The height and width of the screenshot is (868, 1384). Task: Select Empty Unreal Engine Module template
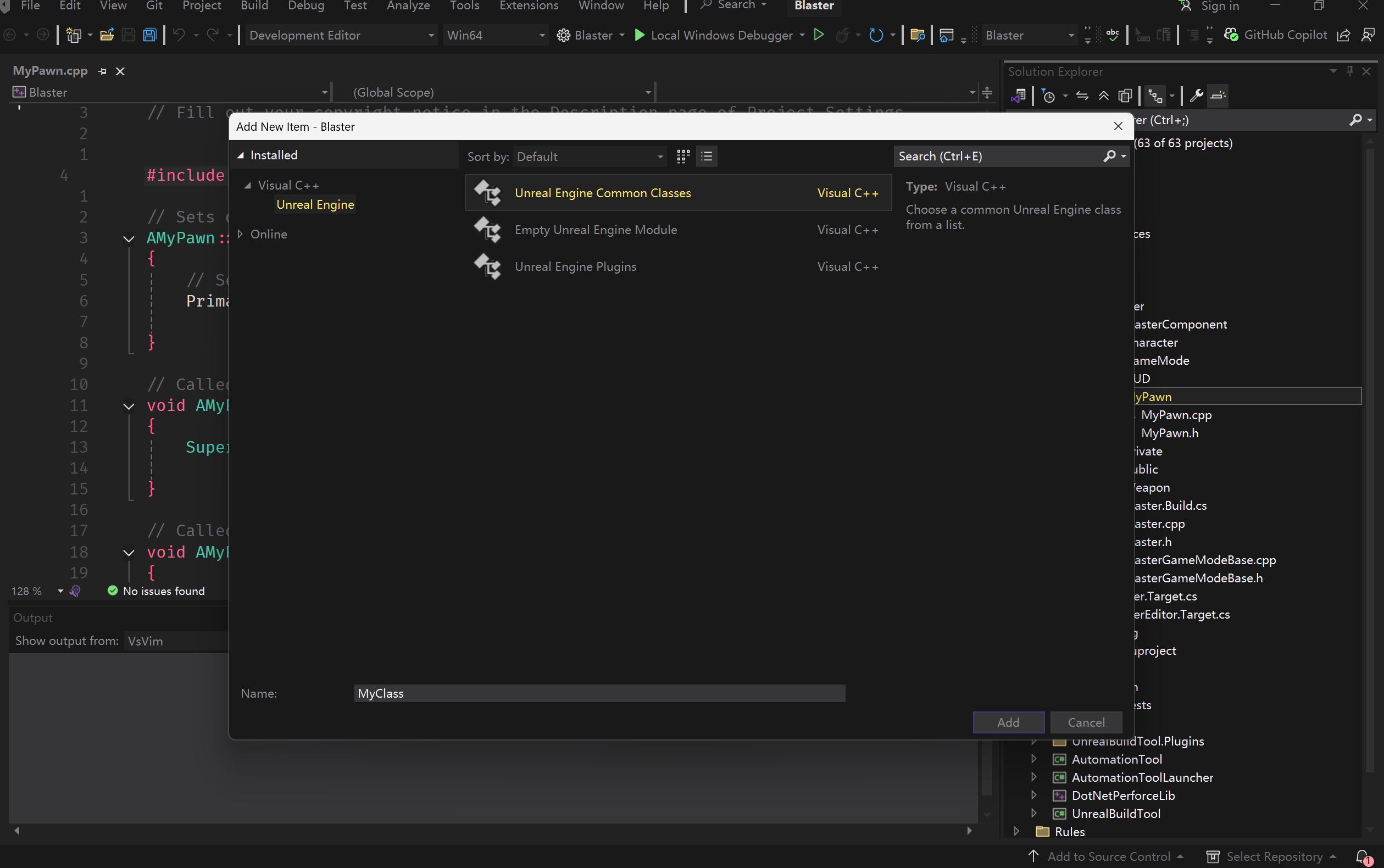coord(678,230)
